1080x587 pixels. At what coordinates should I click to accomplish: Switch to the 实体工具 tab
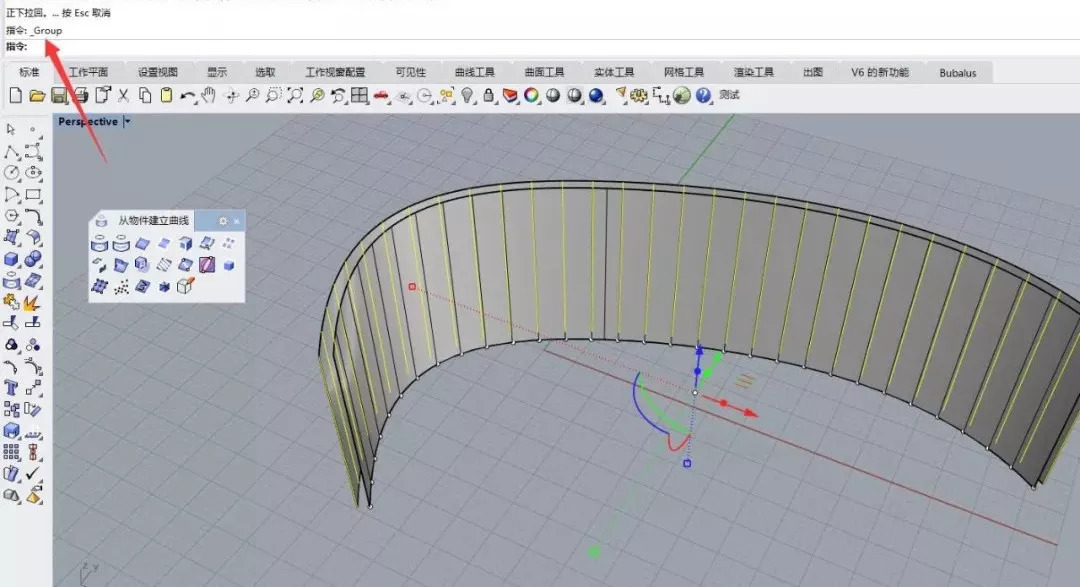coord(614,72)
